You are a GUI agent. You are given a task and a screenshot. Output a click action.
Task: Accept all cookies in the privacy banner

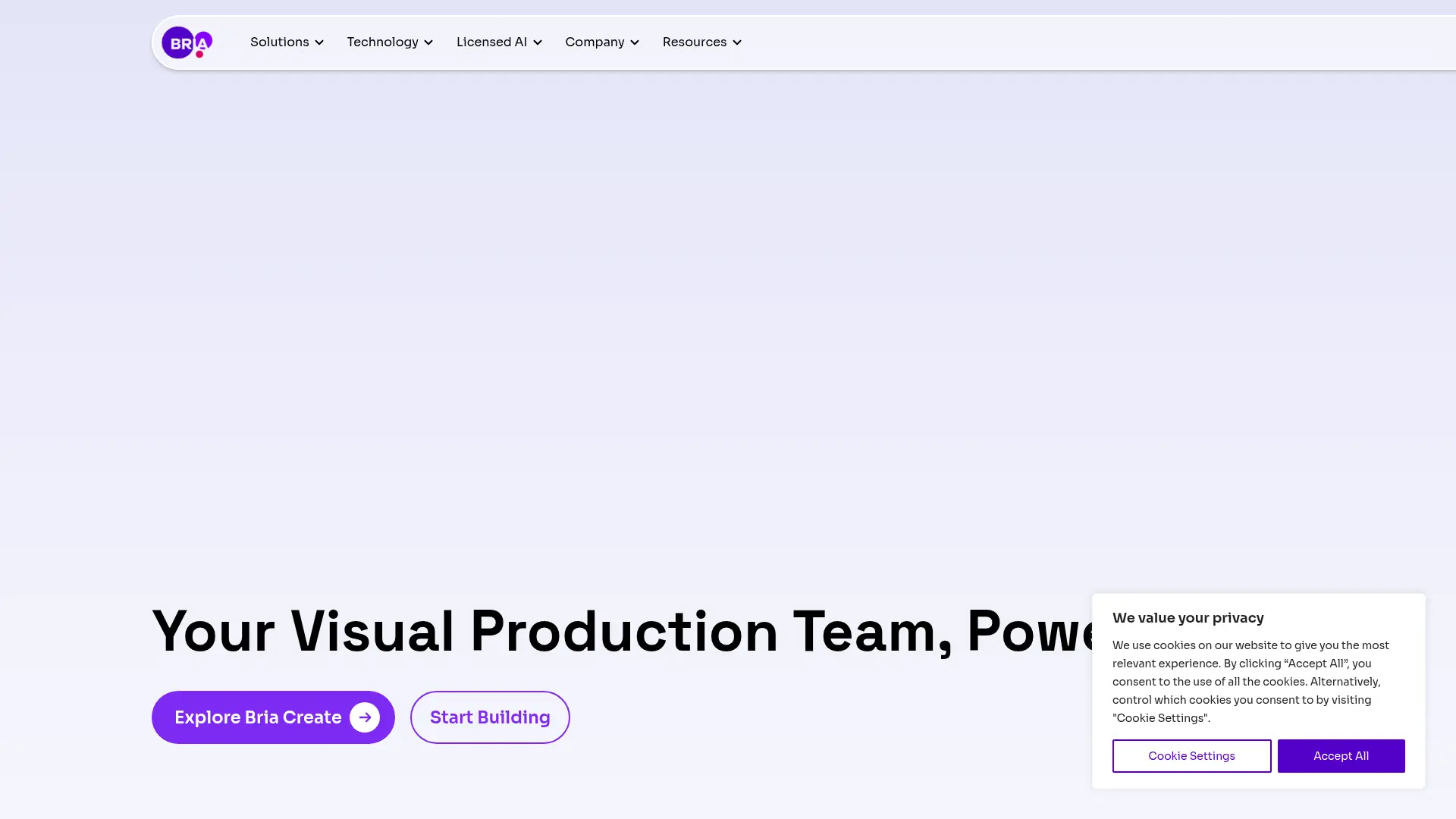[x=1341, y=756]
